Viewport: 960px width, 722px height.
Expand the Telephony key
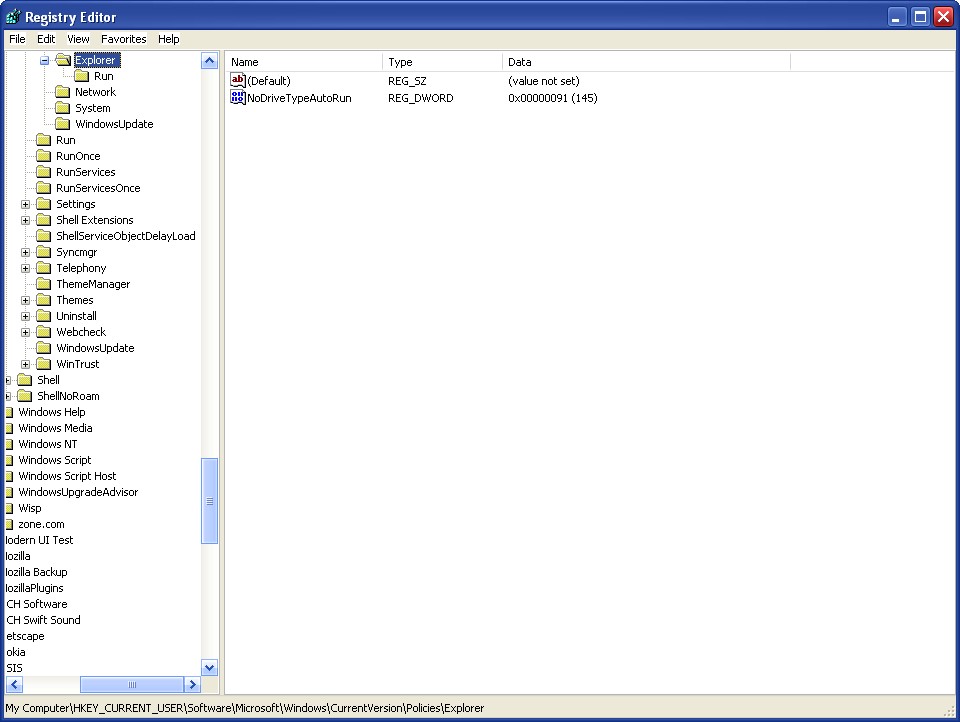coord(25,268)
